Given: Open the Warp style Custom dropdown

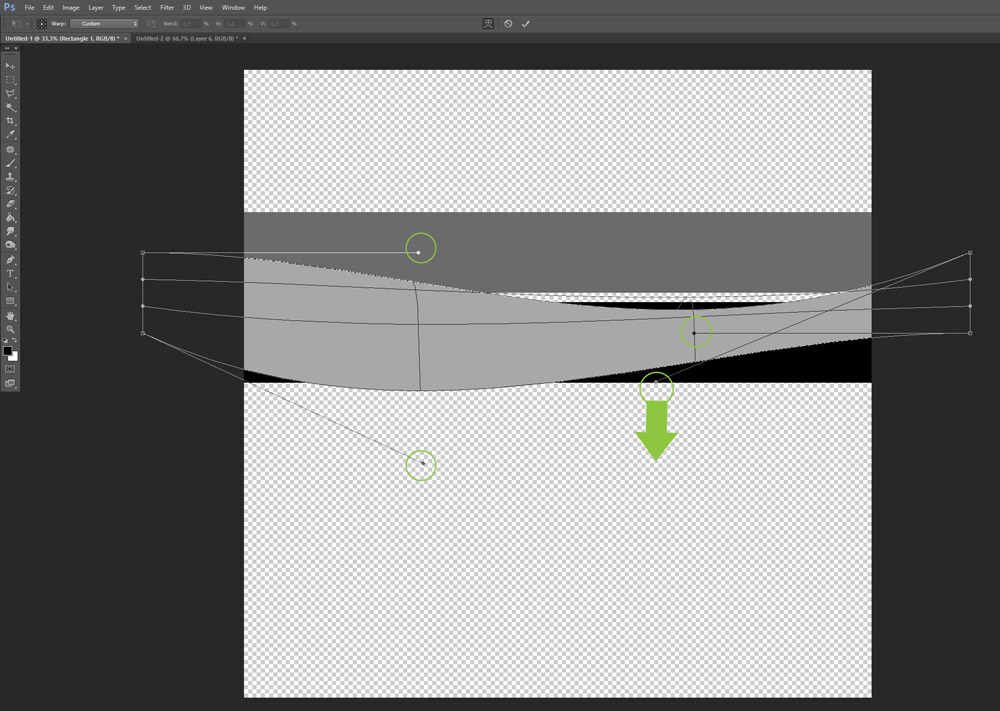Looking at the screenshot, I should click(104, 23).
